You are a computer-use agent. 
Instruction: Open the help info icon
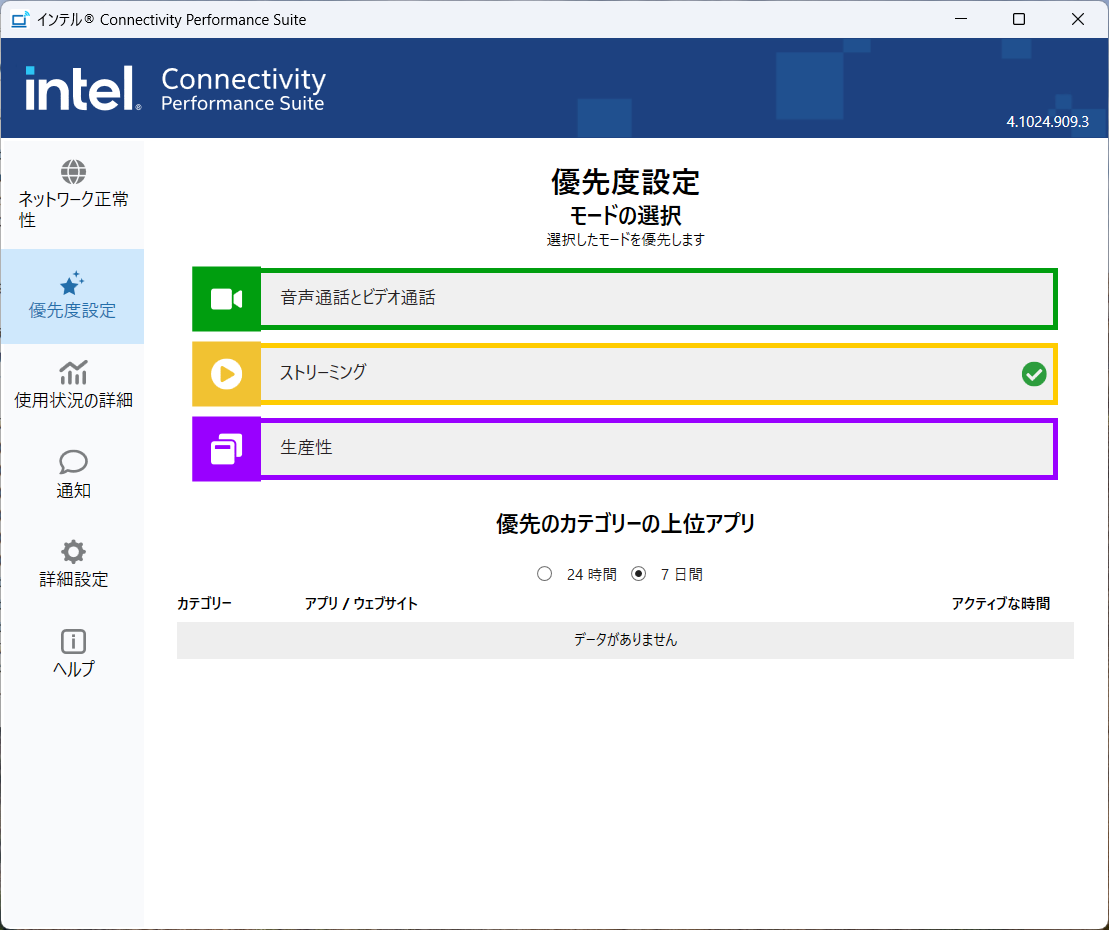coord(73,641)
